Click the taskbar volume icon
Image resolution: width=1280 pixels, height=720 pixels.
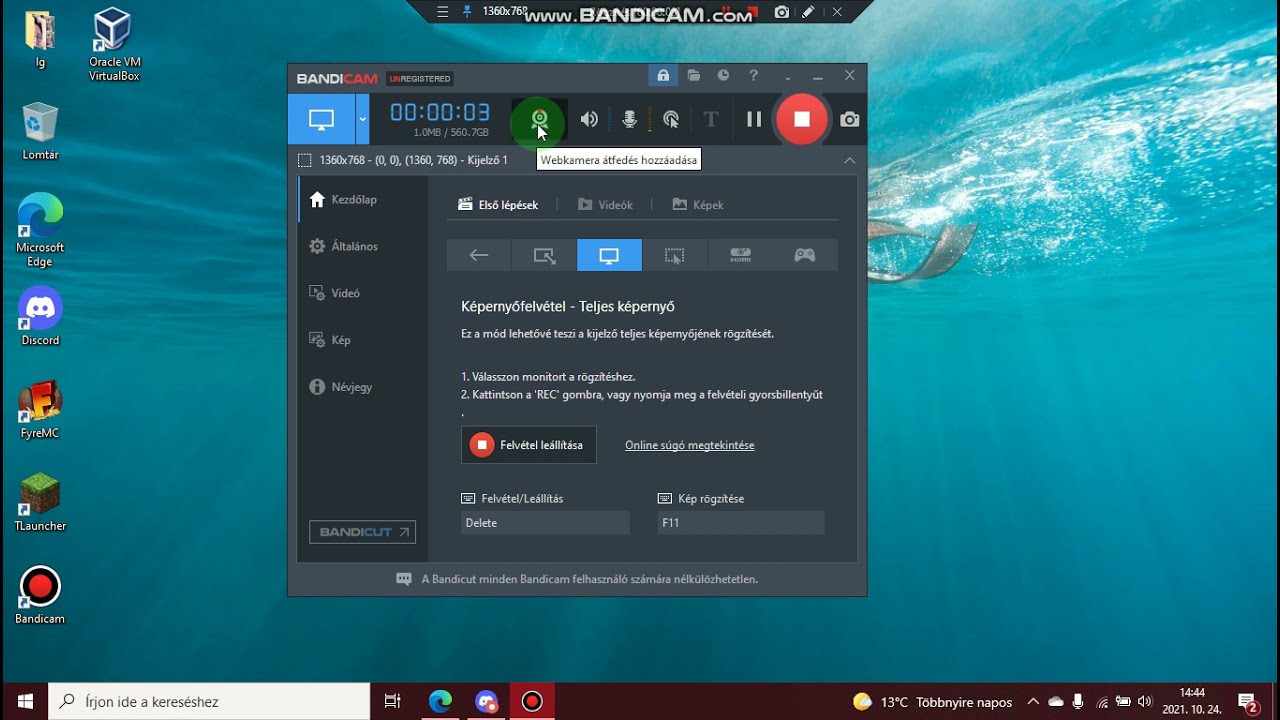click(1144, 702)
